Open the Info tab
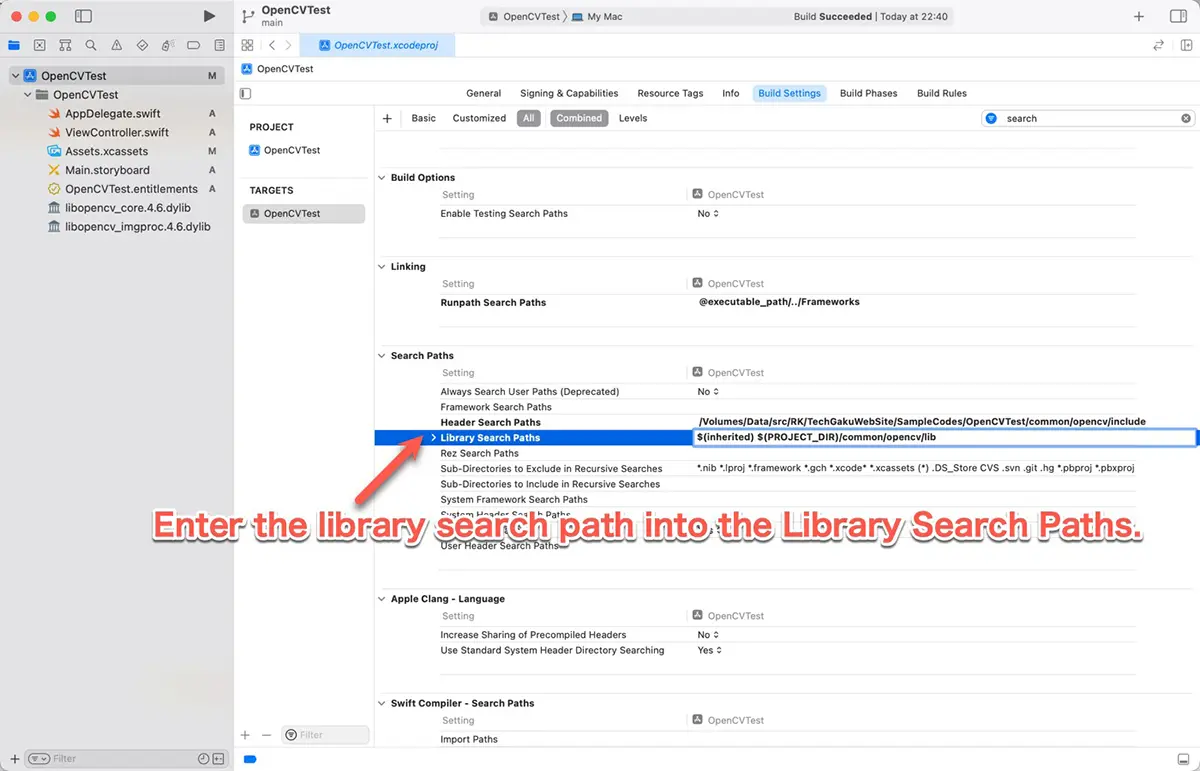 (731, 93)
